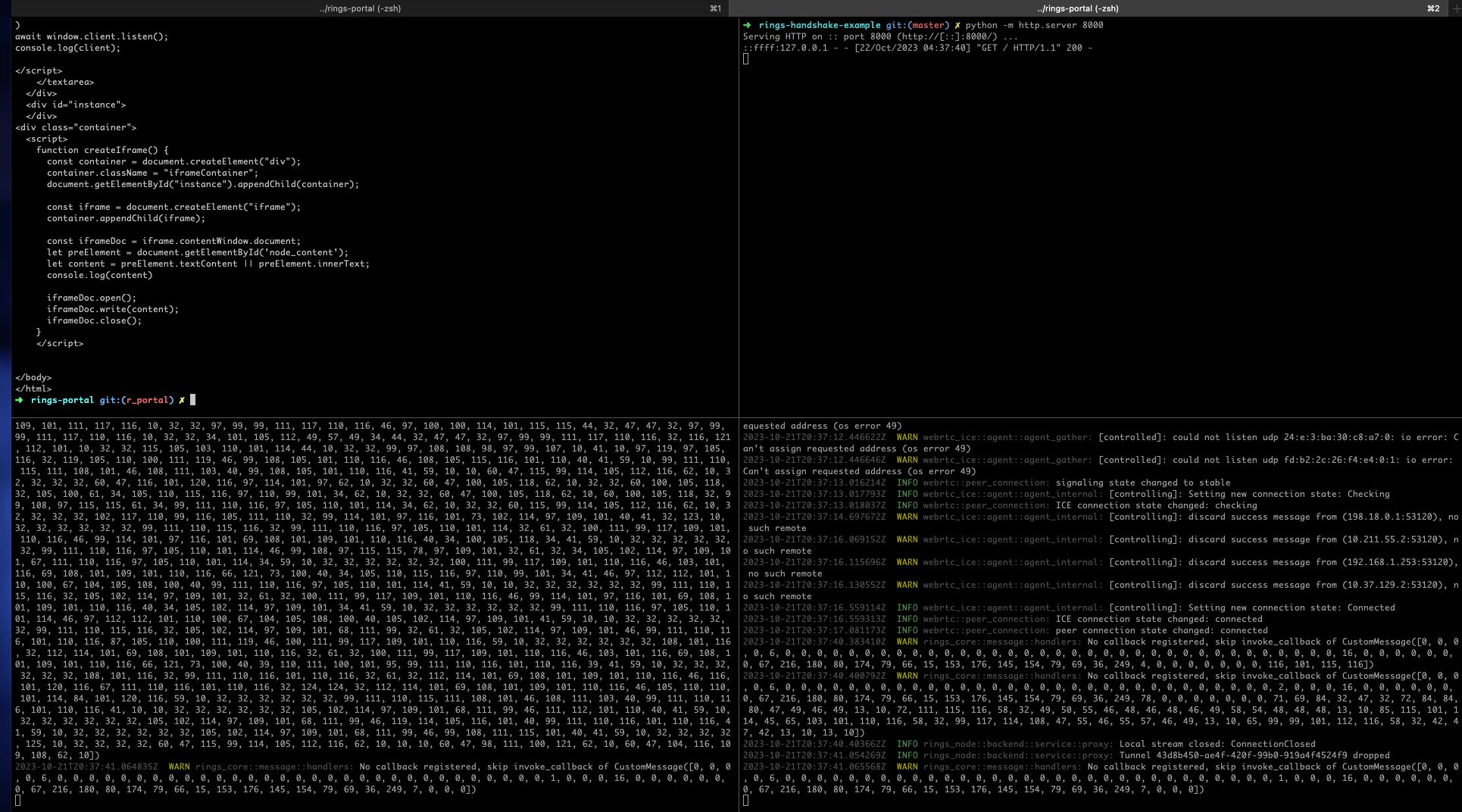Click timestamp 2023-10-21T20:37:41.065568Z in bottom-right pane
The height and width of the screenshot is (812, 1462).
point(814,767)
